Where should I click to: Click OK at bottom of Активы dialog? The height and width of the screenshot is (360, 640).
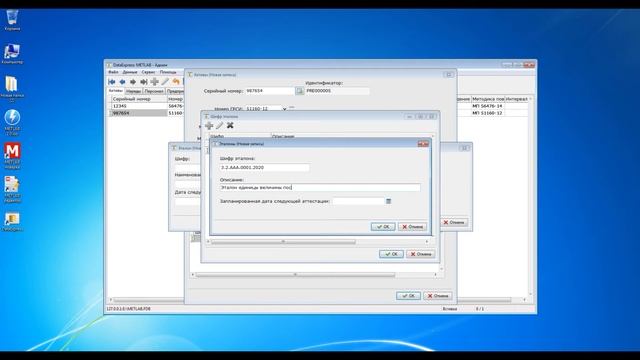click(408, 296)
